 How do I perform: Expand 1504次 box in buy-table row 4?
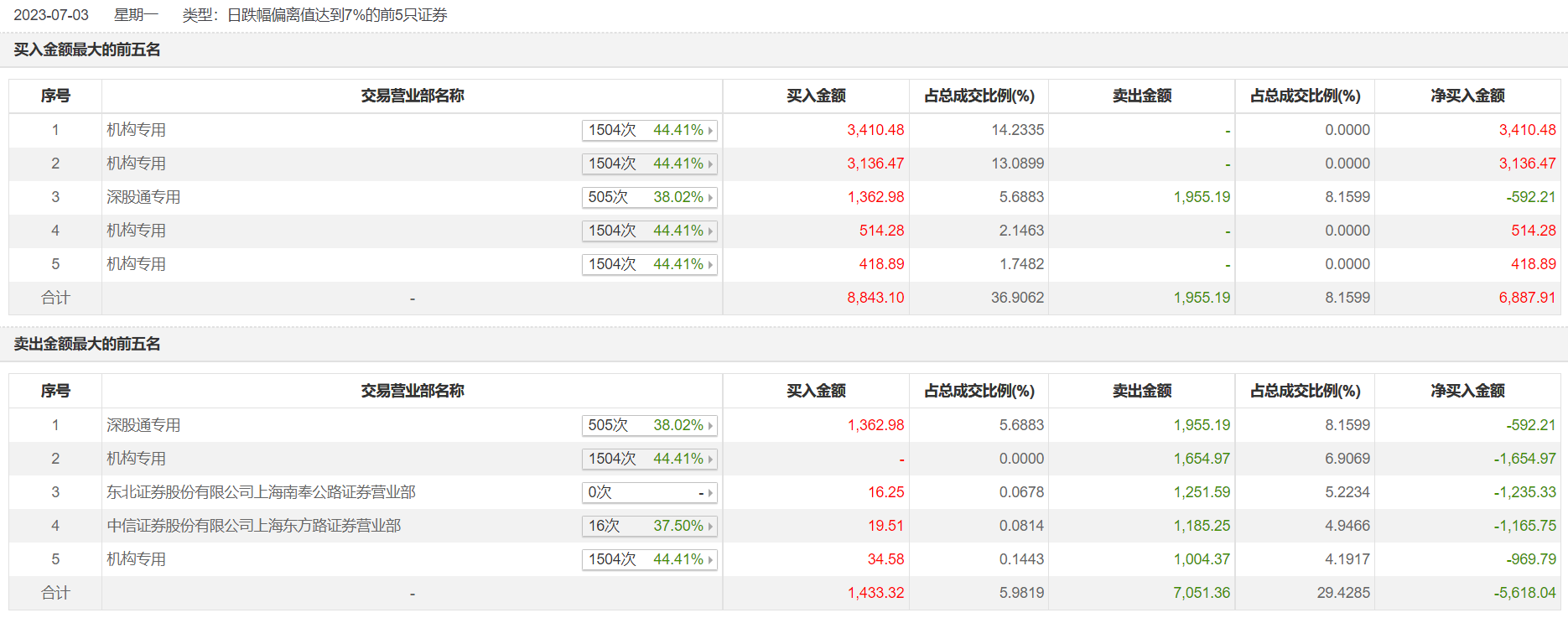[649, 231]
